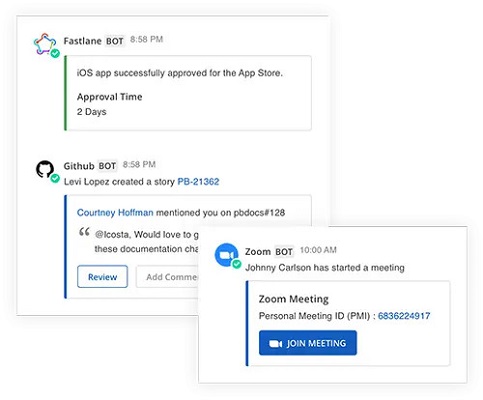
Task: Open Courtney Hoffman's profile link
Action: pyautogui.click(x=115, y=213)
